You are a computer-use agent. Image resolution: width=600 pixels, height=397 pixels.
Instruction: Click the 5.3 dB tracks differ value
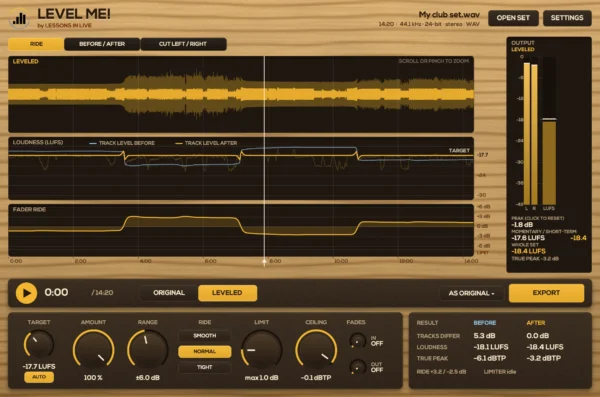pos(484,336)
